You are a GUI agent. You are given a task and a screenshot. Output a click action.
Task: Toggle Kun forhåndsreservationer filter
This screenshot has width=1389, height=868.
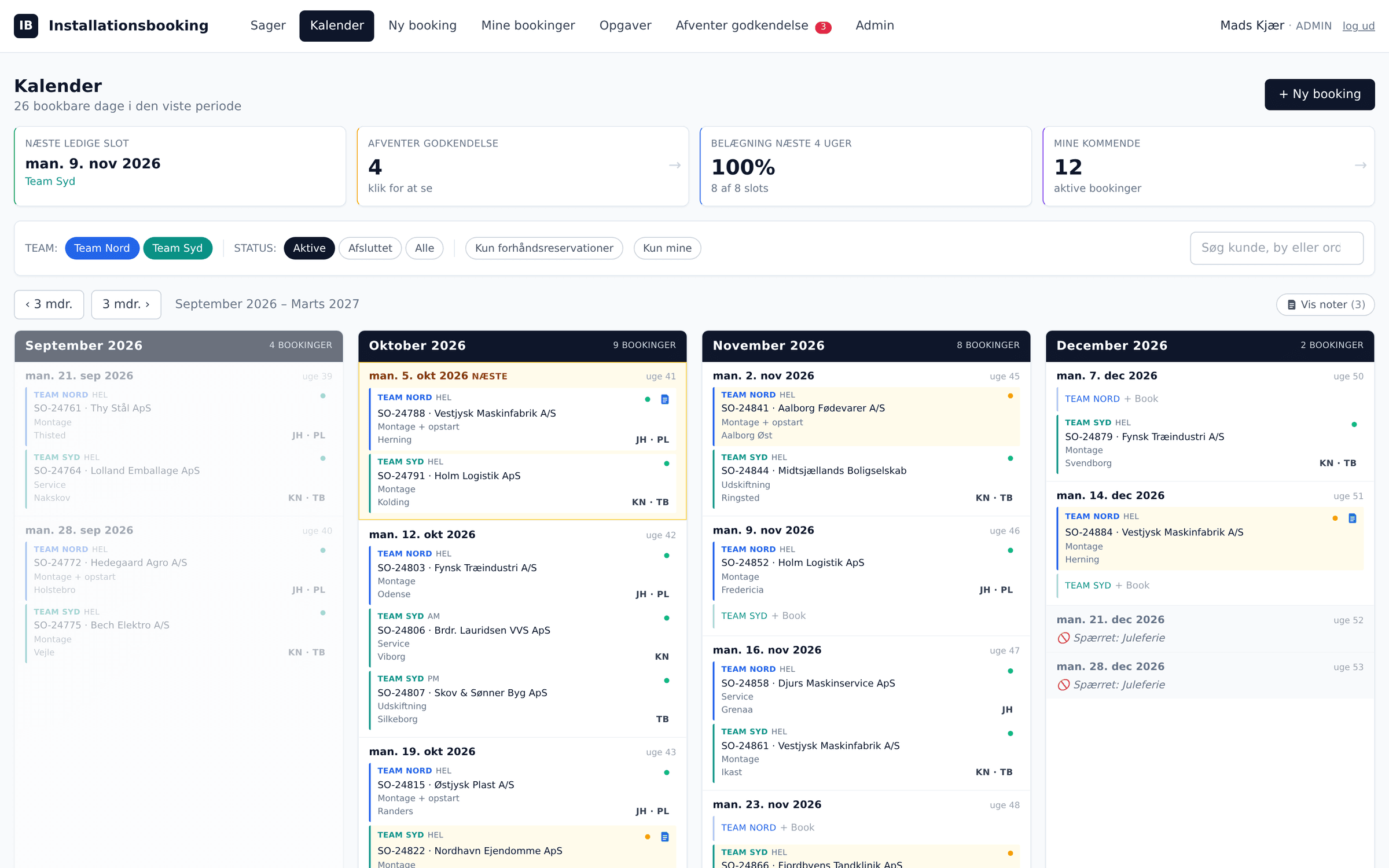click(x=544, y=248)
